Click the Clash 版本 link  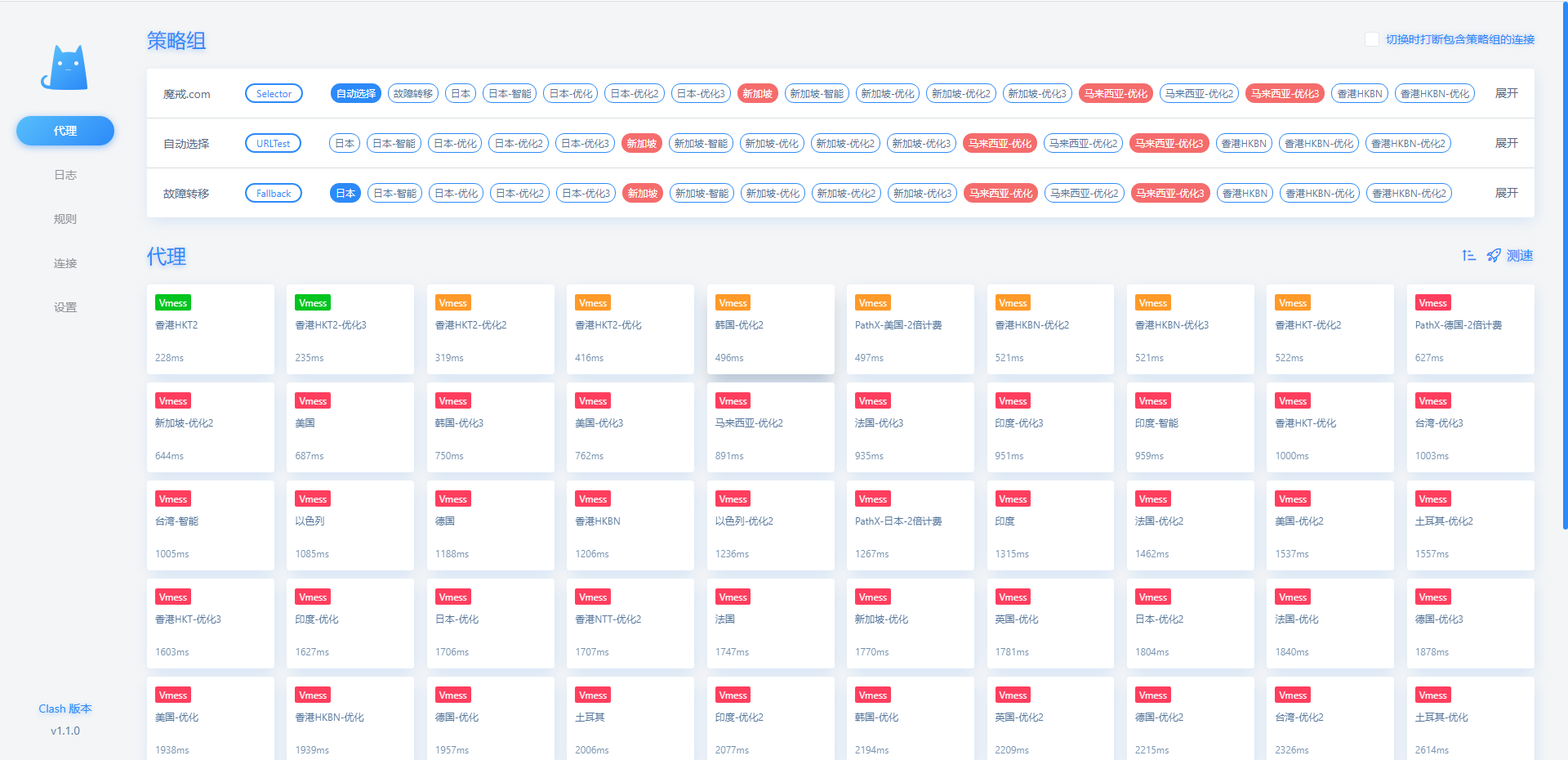[65, 709]
